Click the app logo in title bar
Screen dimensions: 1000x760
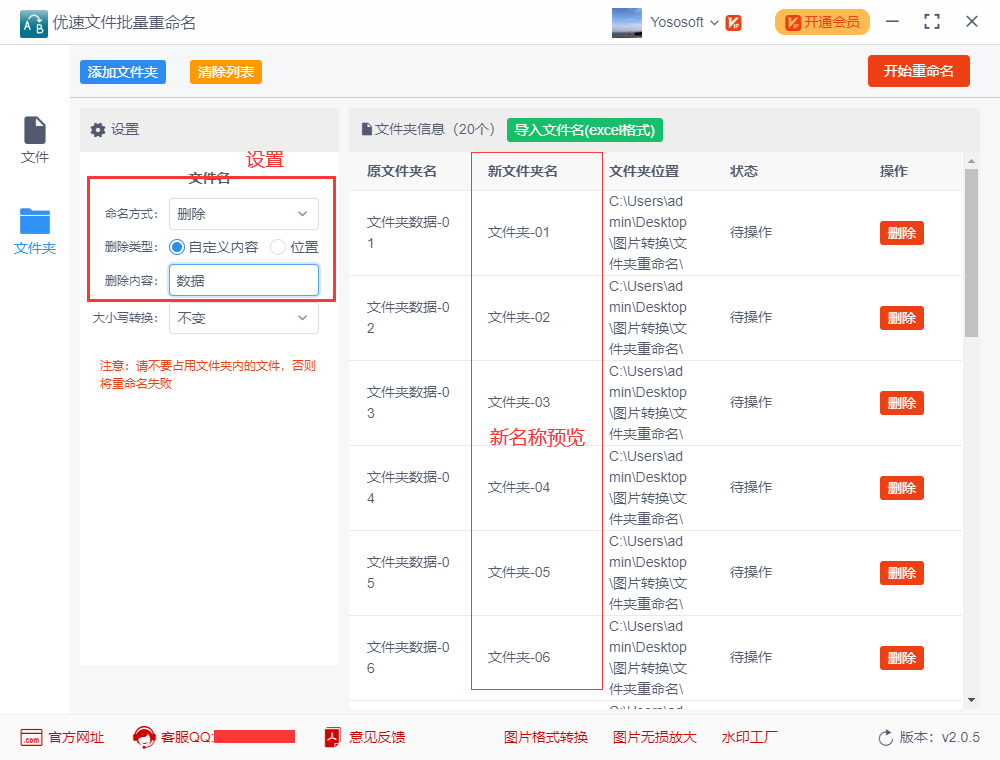(x=33, y=23)
